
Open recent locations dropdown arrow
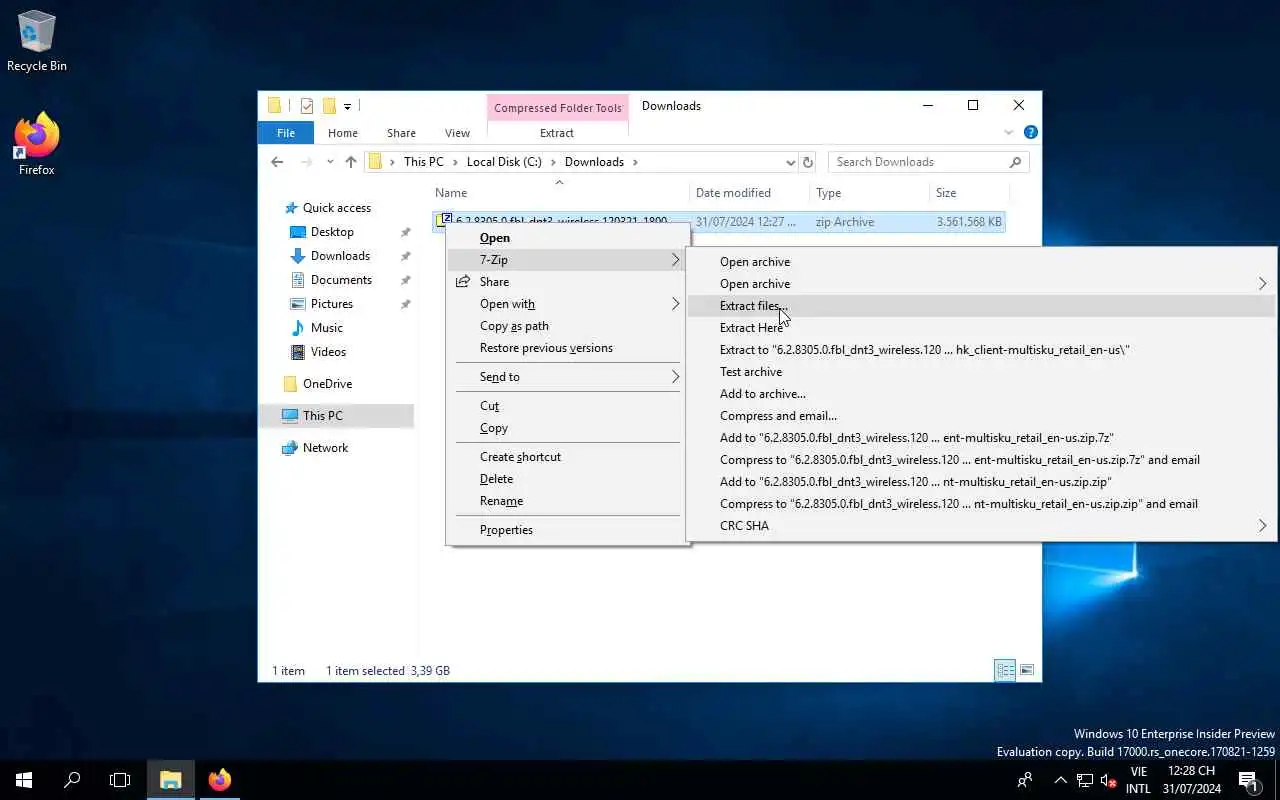pos(329,162)
